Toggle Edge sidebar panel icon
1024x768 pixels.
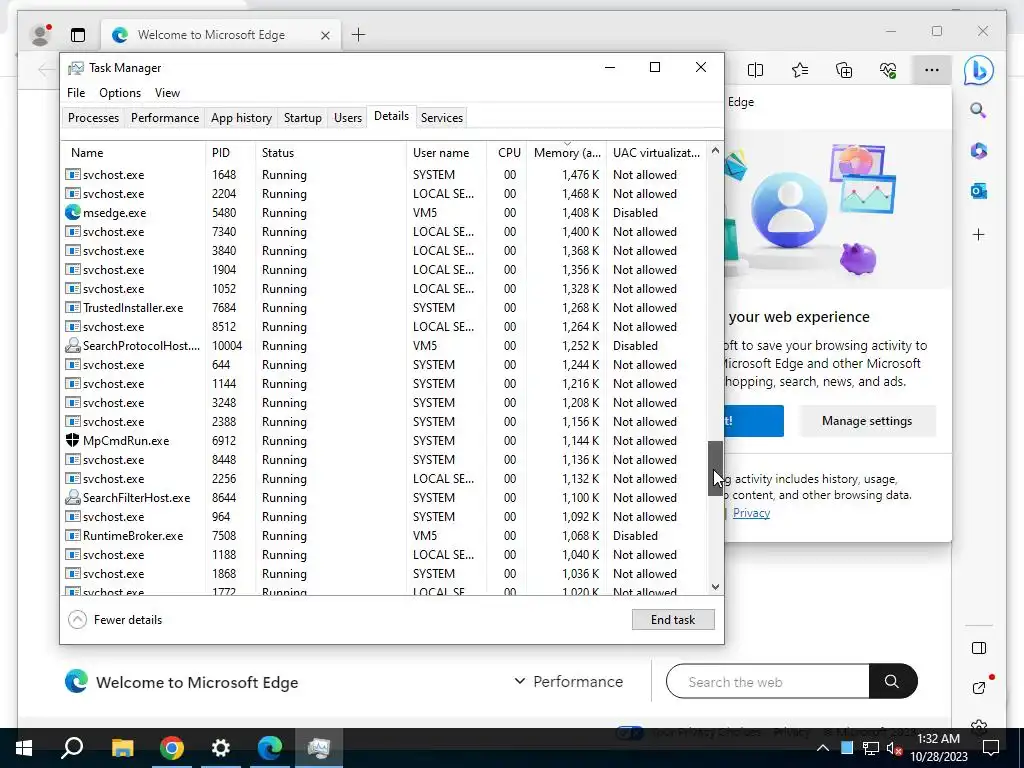point(978,648)
